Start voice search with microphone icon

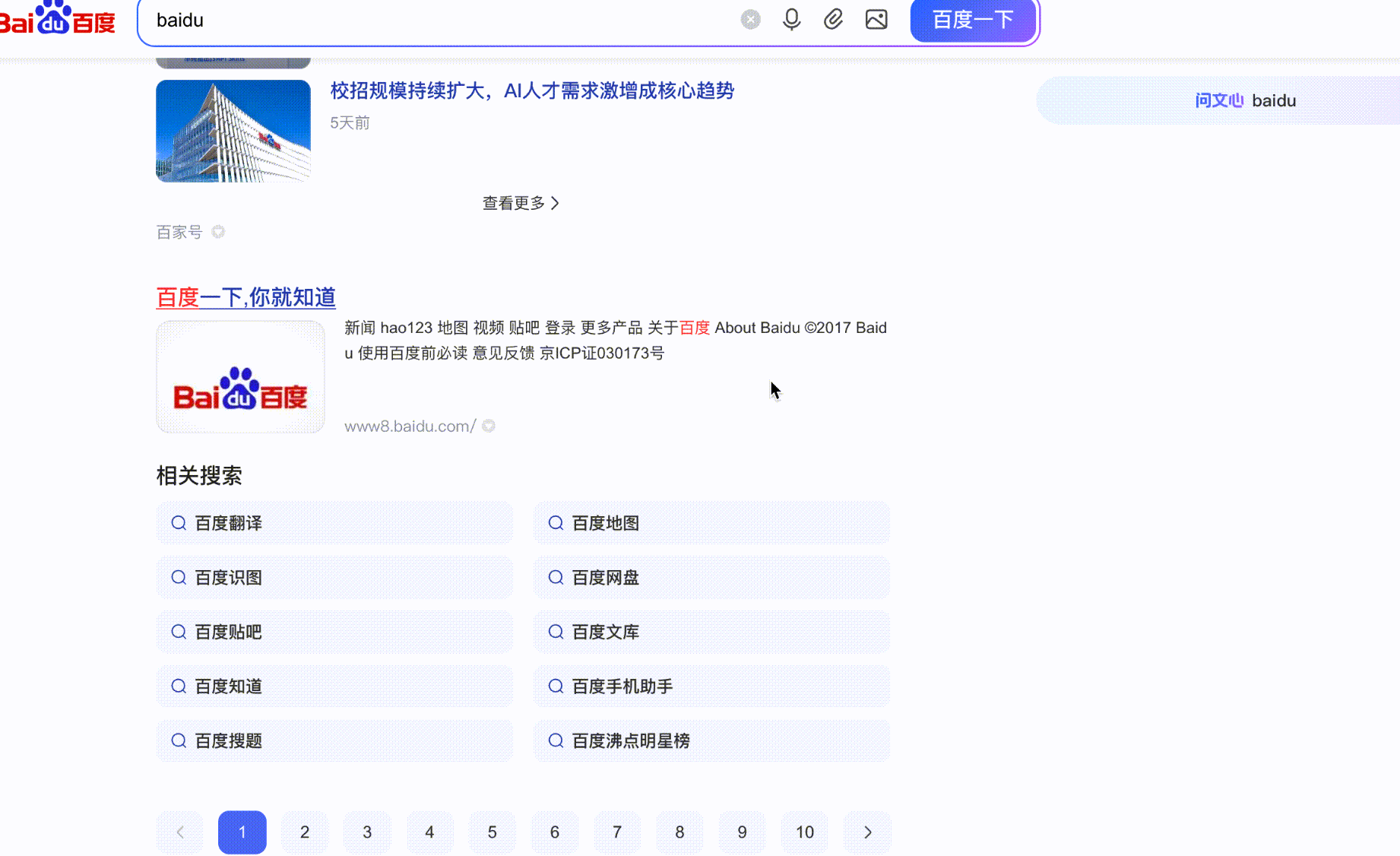click(791, 20)
